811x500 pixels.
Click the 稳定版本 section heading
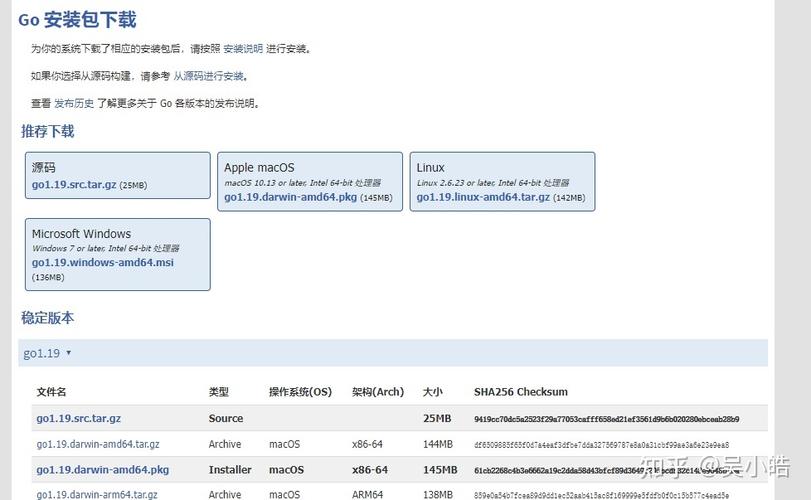click(x=48, y=317)
